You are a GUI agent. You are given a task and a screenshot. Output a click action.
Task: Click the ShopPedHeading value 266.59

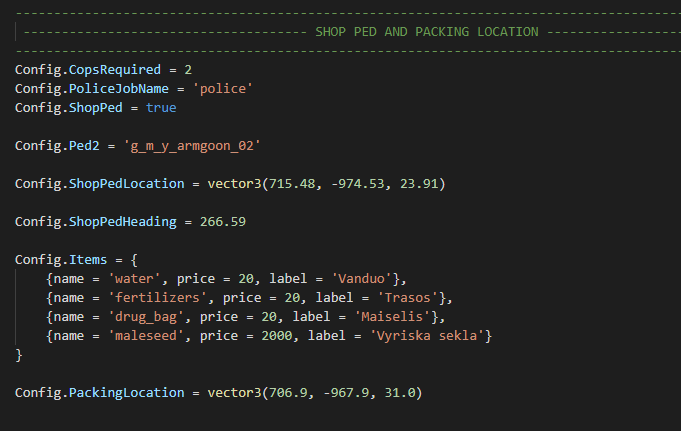click(223, 222)
